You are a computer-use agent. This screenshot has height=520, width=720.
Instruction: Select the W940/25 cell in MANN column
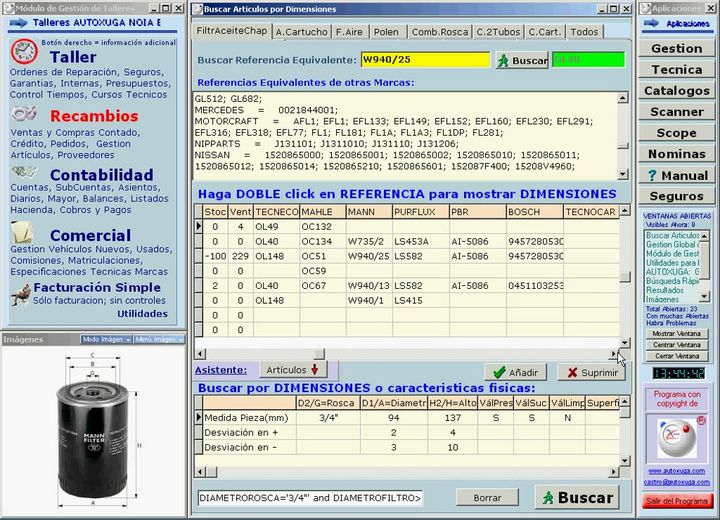[x=369, y=256]
